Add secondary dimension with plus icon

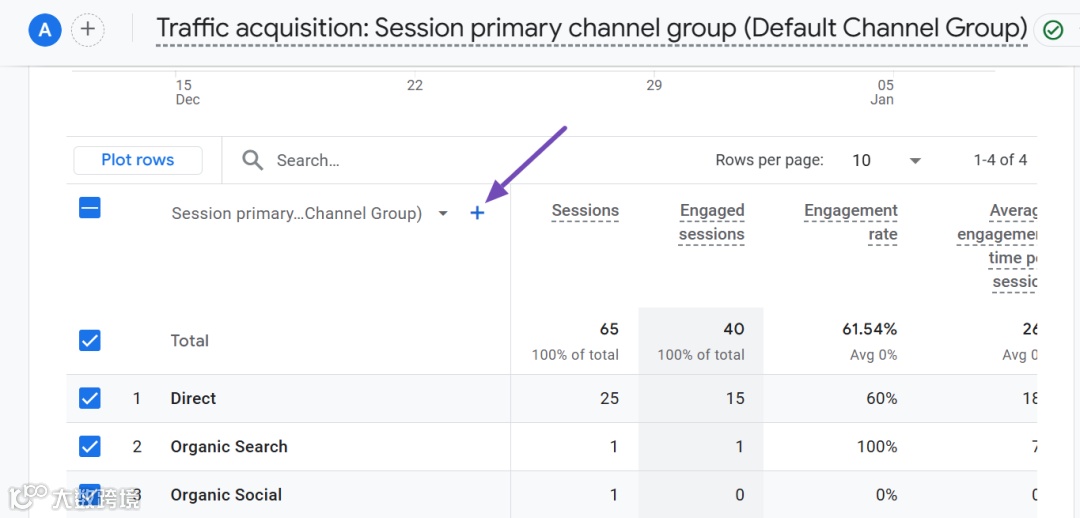(x=477, y=213)
